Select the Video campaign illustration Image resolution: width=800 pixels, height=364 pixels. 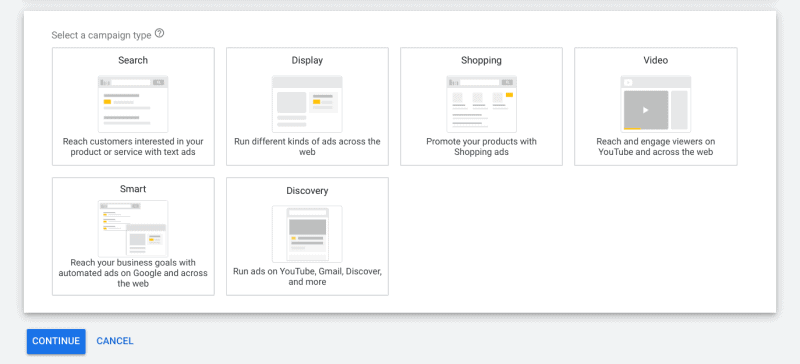pos(656,104)
